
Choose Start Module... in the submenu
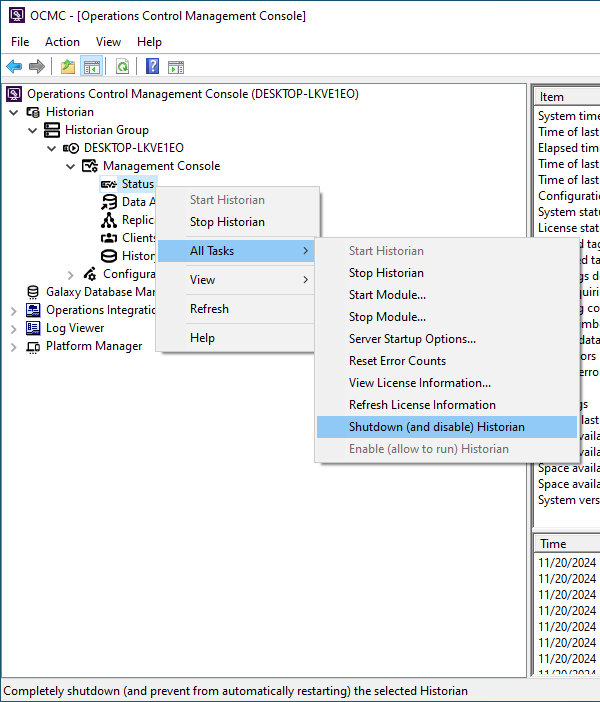pyautogui.click(x=447, y=295)
